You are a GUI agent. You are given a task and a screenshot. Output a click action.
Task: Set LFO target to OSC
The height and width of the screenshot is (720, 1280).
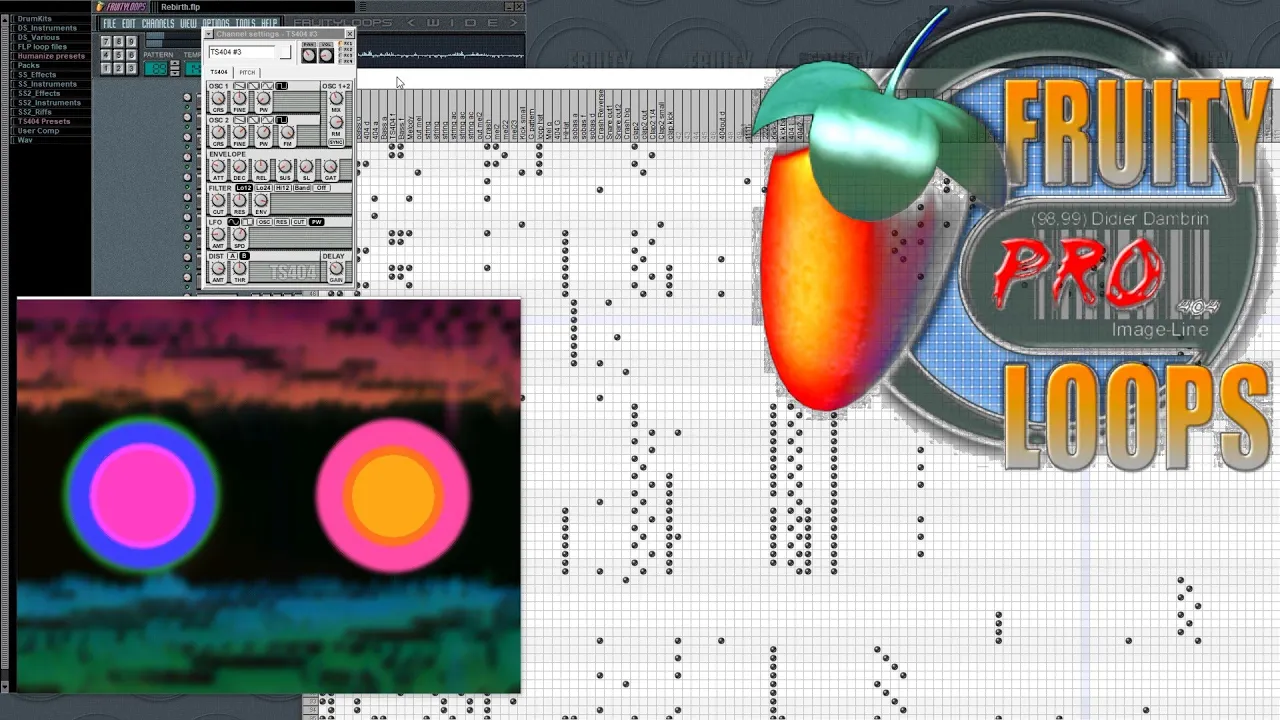[x=265, y=222]
